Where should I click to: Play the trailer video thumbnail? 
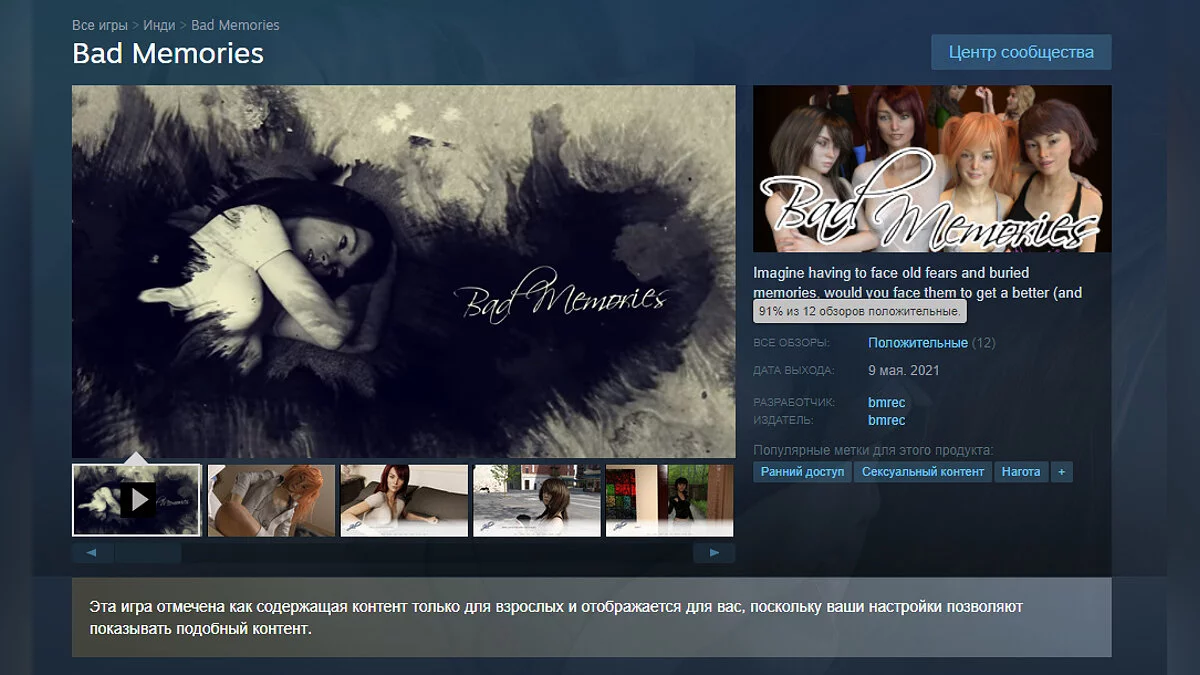pos(137,500)
